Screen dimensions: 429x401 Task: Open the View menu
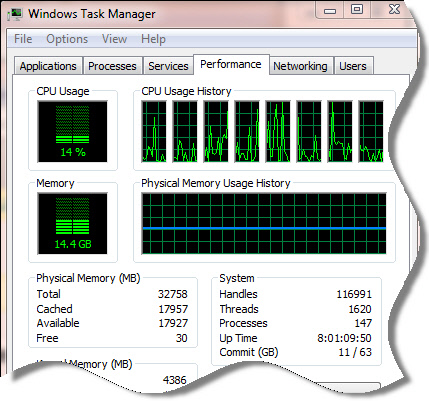[114, 39]
